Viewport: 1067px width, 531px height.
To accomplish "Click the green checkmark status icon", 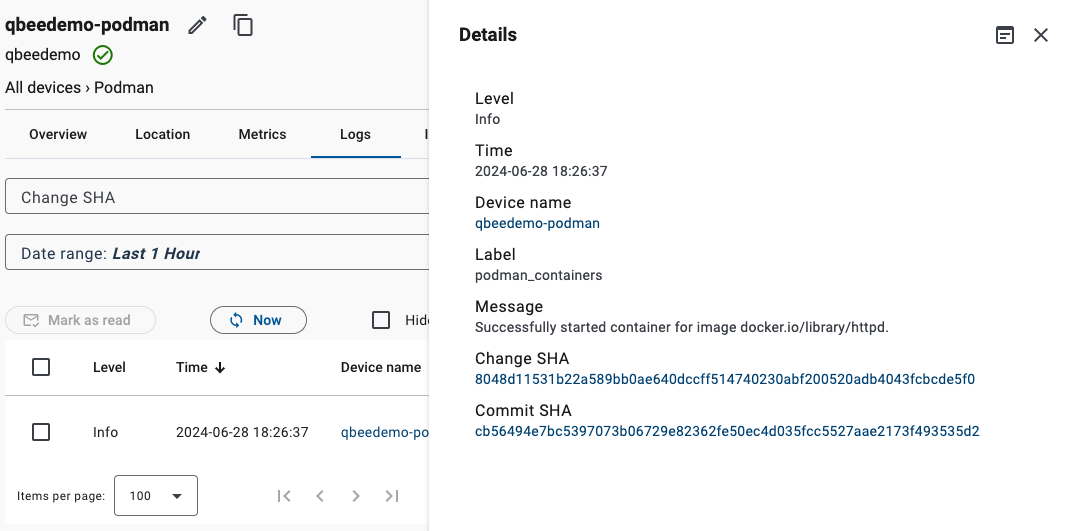I will 102,55.
